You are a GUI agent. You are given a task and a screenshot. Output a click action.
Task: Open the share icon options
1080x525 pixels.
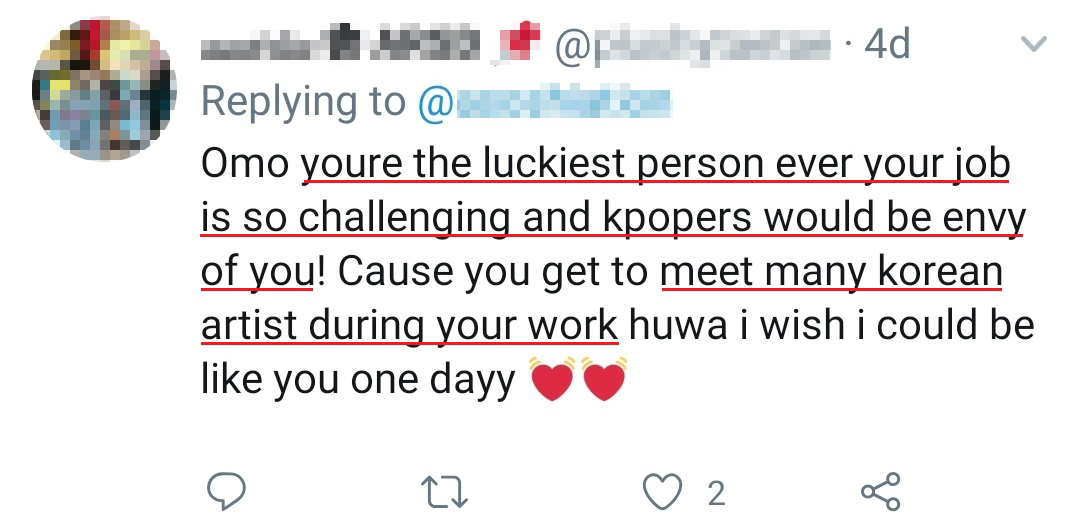[881, 491]
